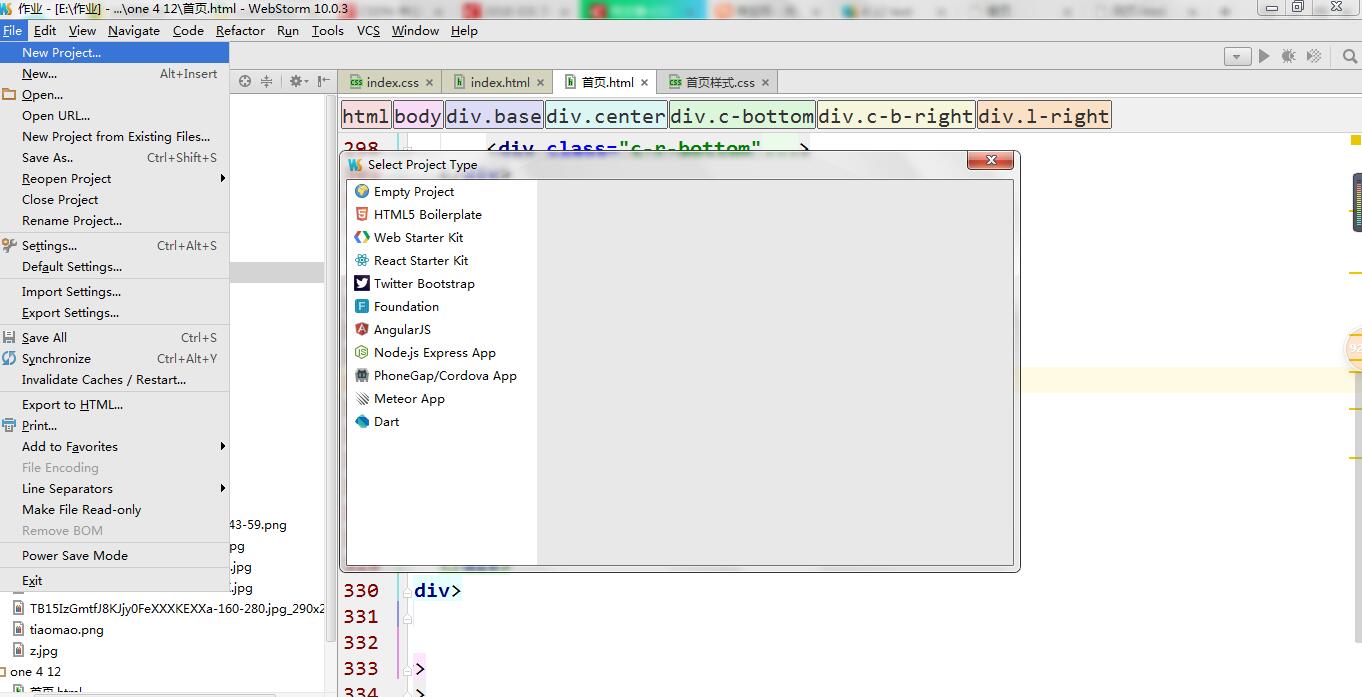Image resolution: width=1362 pixels, height=697 pixels.
Task: Click the Import Settings menu entry
Action: pos(115,291)
